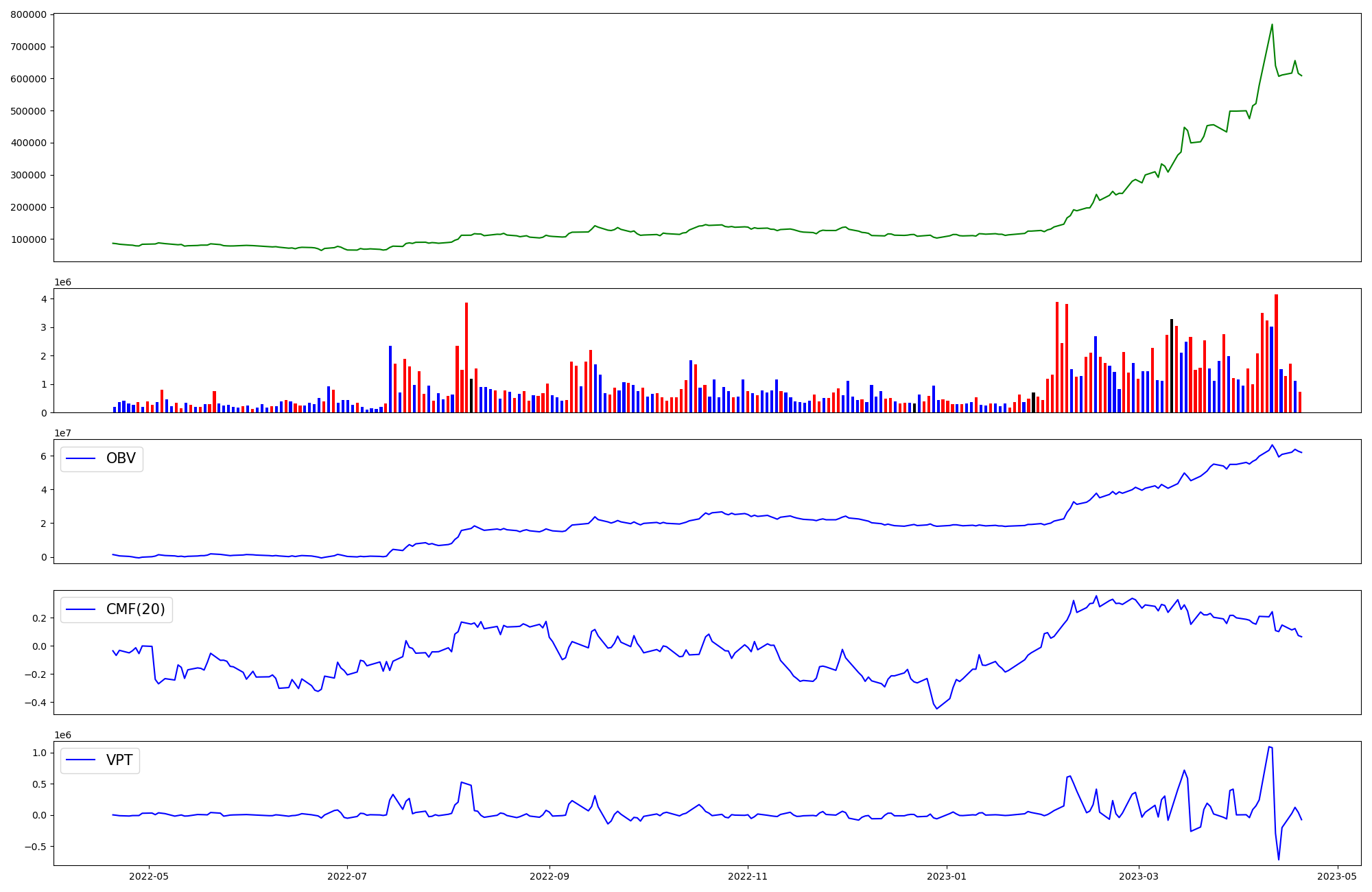1372x892 pixels.
Task: Click the 700000 price axis label
Action: (x=29, y=47)
